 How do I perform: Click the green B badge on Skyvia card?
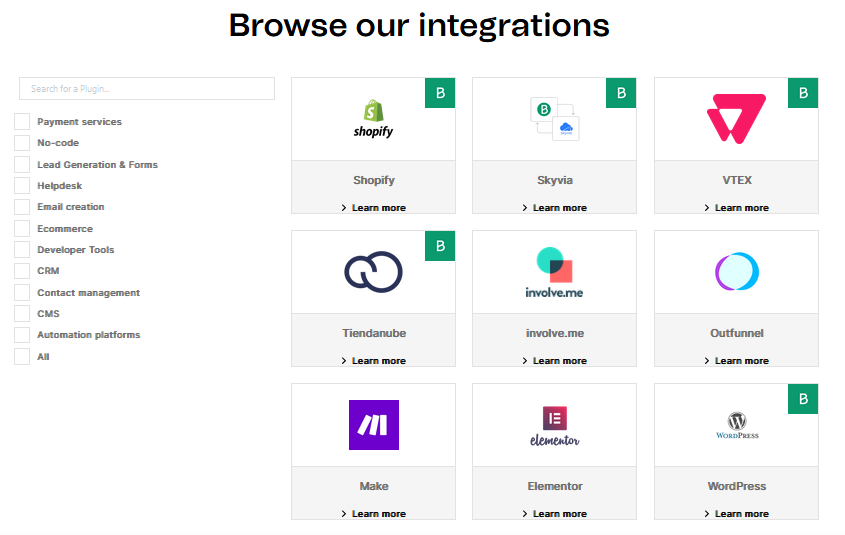[621, 93]
